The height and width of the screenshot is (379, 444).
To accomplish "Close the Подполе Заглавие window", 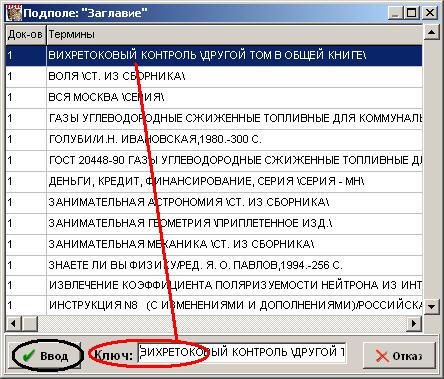I will pos(430,13).
